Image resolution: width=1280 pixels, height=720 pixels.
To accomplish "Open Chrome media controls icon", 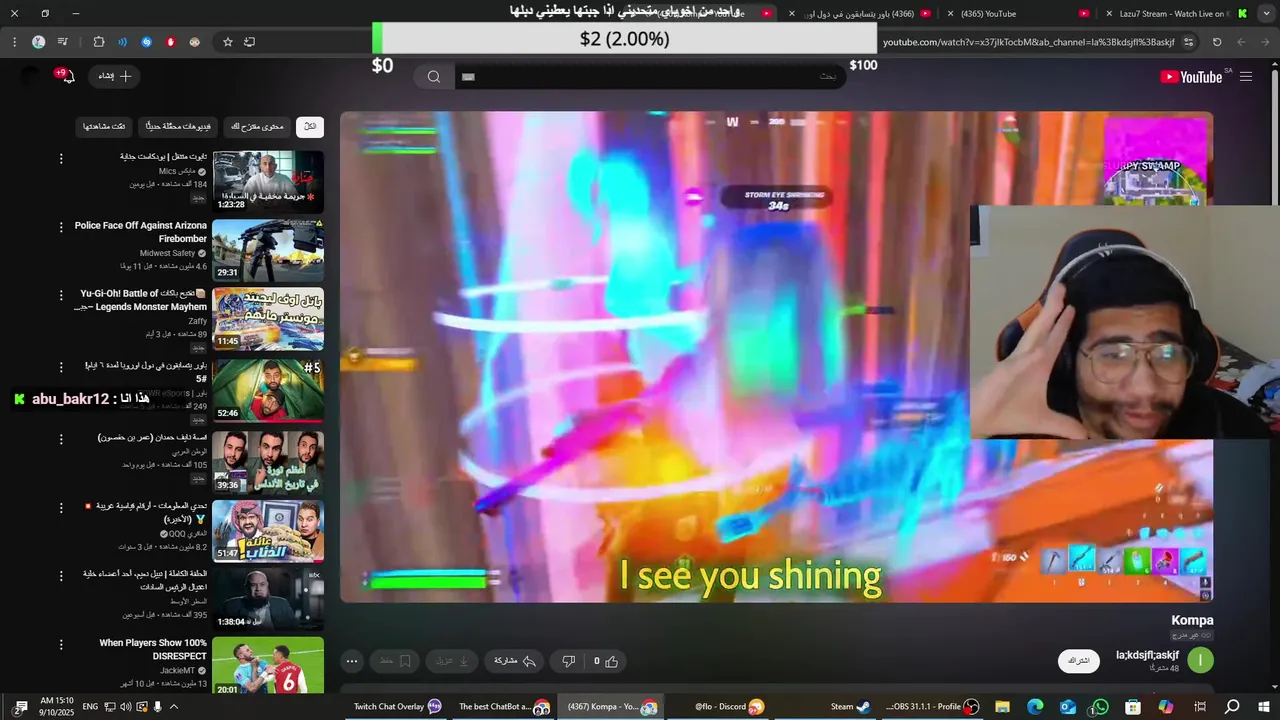I will tap(63, 42).
